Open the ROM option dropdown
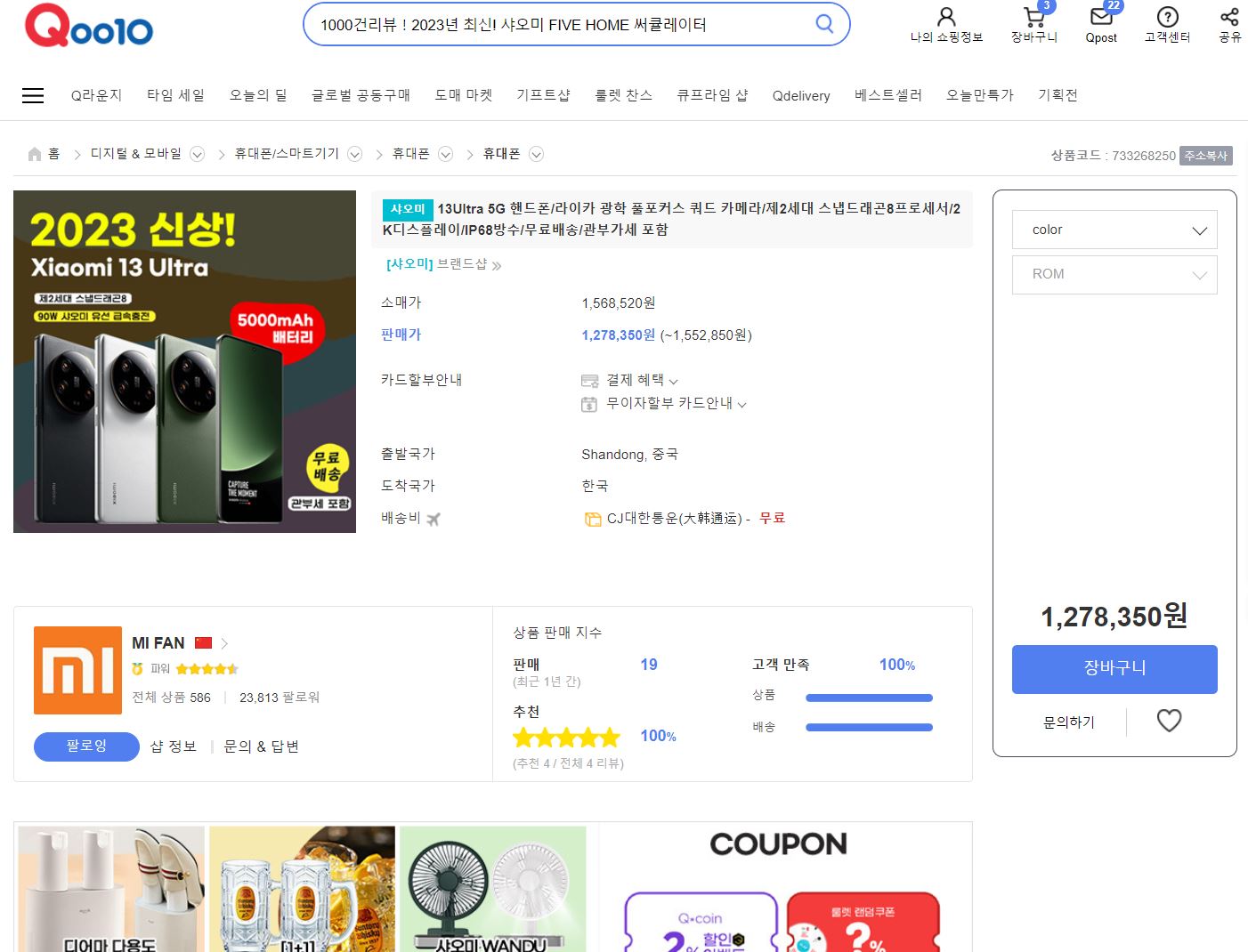The image size is (1248, 952). pos(1114,274)
